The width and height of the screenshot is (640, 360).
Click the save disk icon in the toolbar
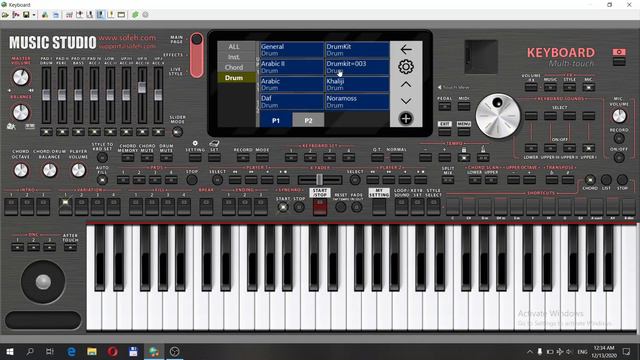click(26, 15)
